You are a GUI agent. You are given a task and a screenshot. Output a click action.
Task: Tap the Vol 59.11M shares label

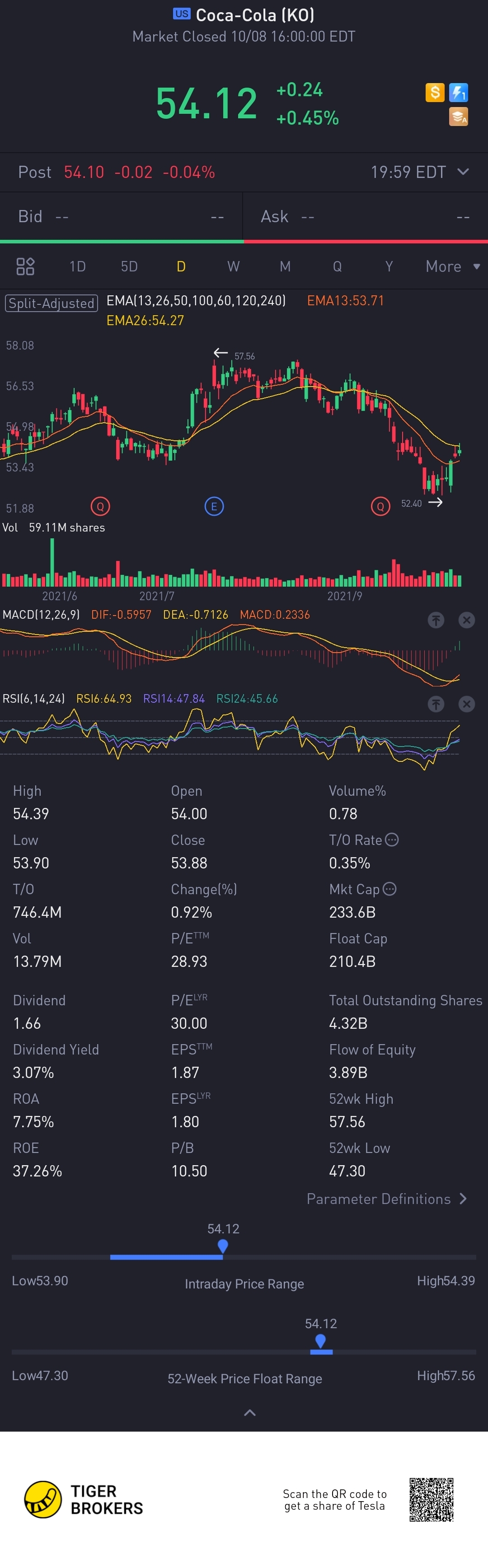(x=54, y=527)
